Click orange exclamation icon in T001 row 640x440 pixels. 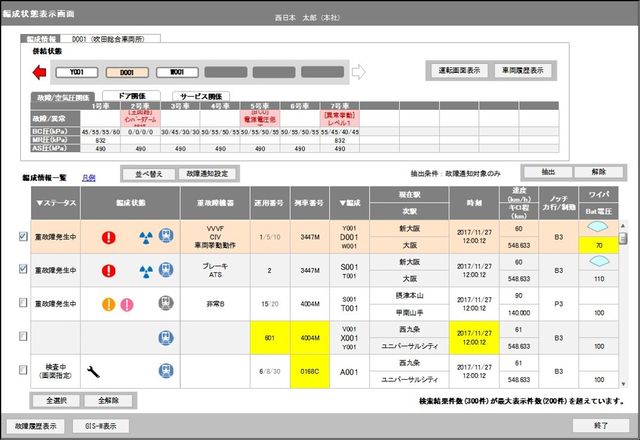coord(109,304)
